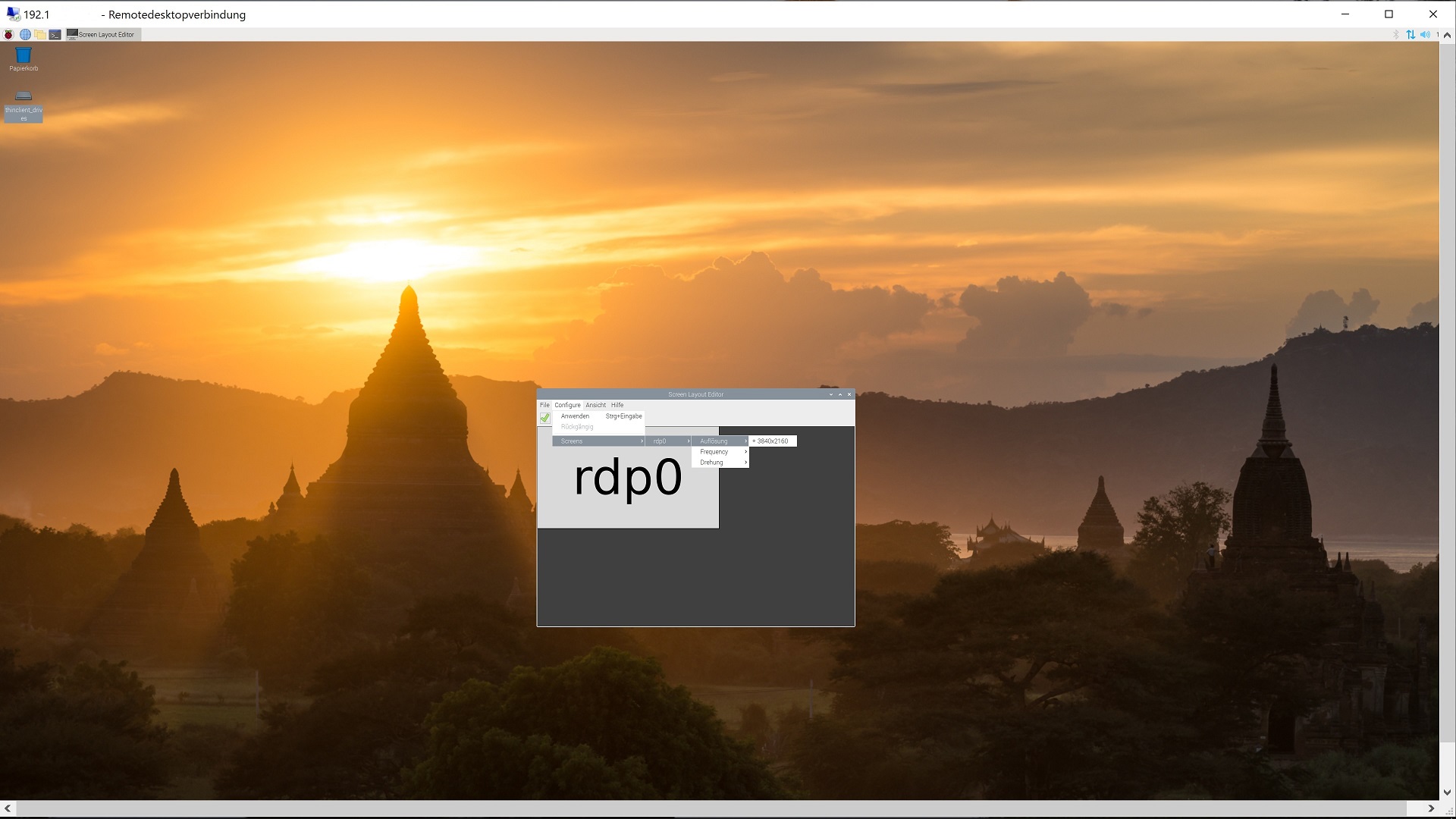1456x819 pixels.
Task: Open the File Manager folder icon
Action: click(x=39, y=34)
